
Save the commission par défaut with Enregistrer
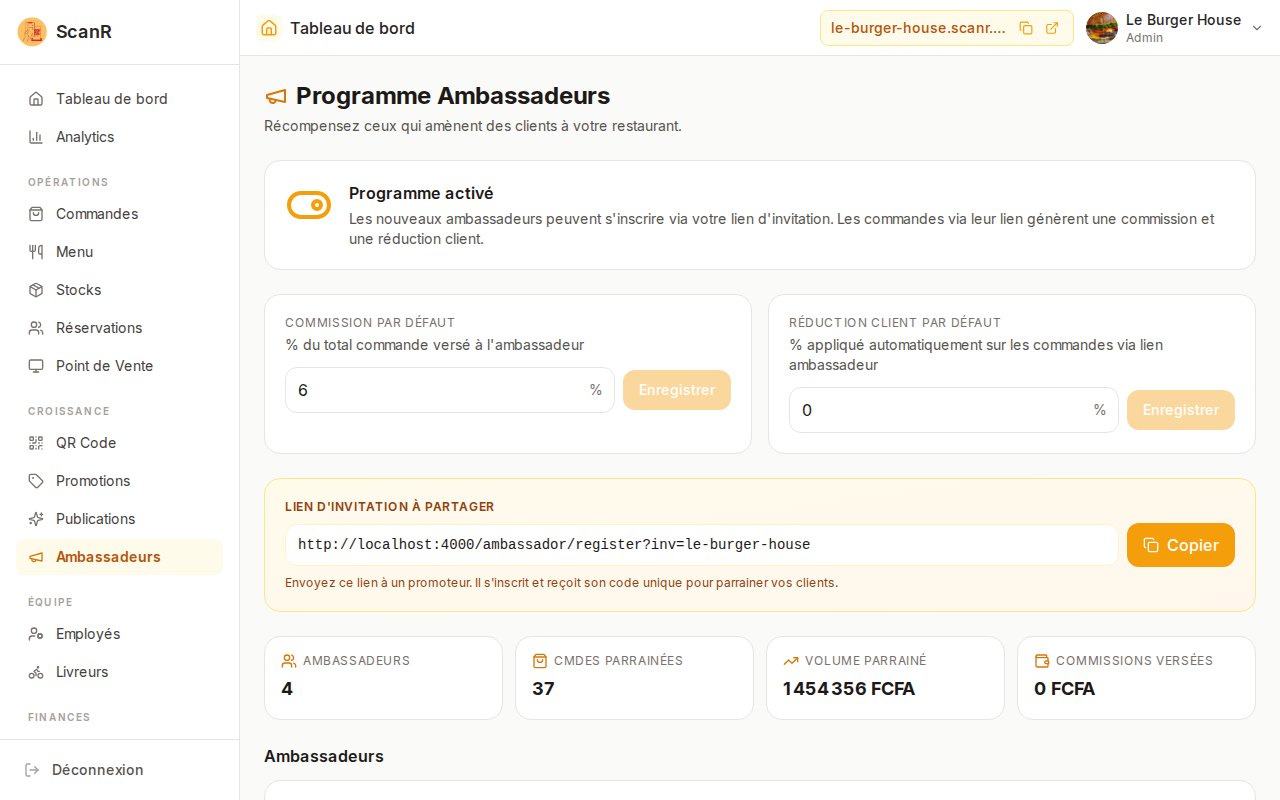(x=677, y=390)
